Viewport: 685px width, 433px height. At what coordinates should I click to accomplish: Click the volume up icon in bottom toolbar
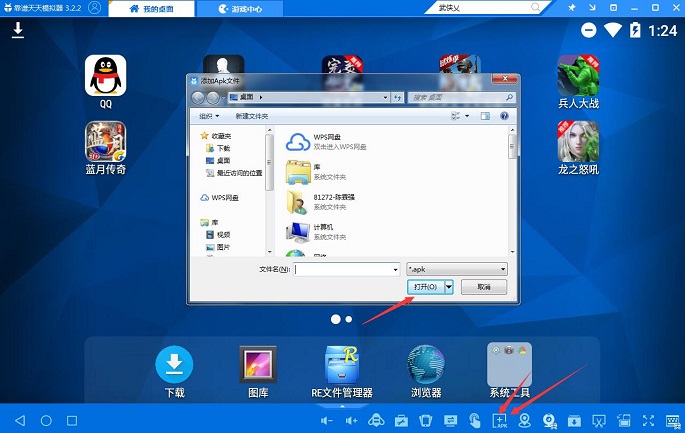pyautogui.click(x=351, y=420)
